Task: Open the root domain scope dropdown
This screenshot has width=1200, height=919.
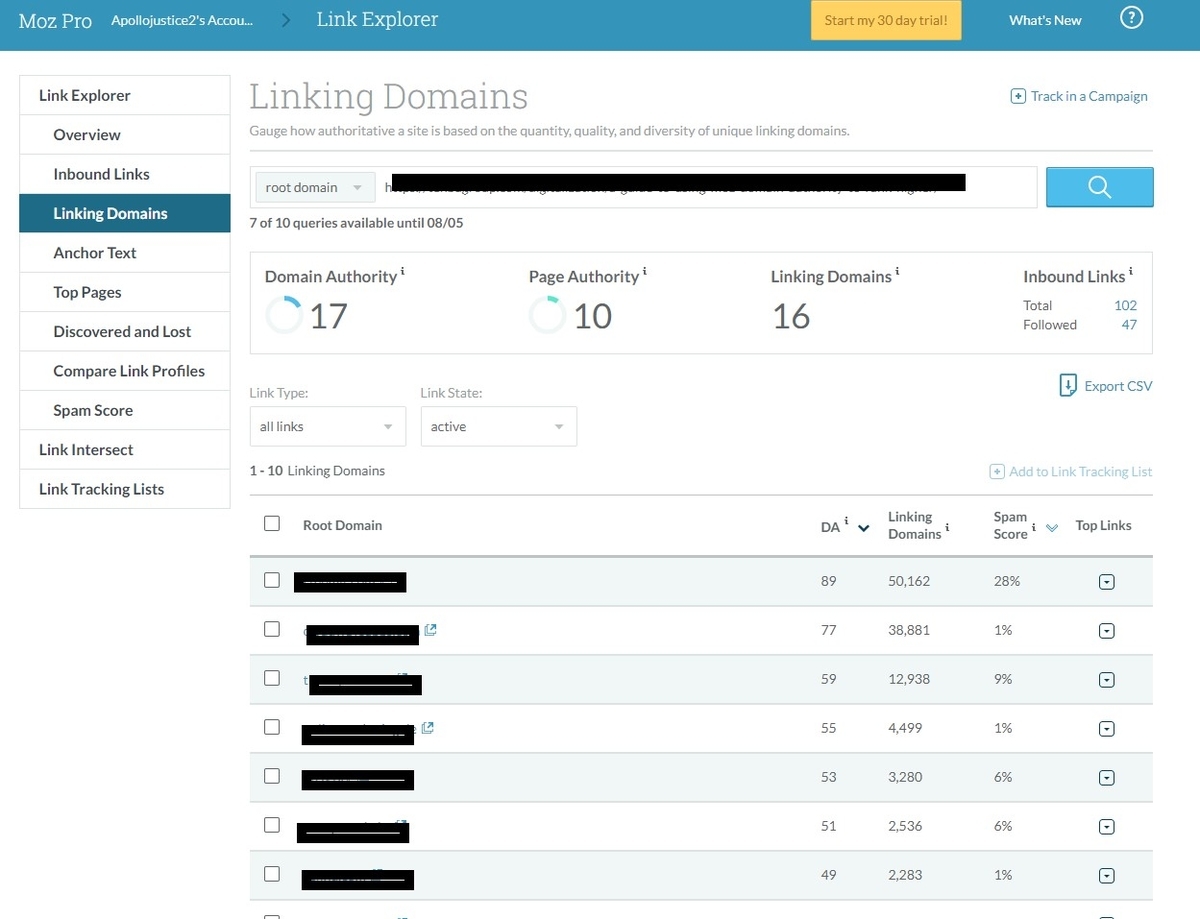Action: point(314,187)
